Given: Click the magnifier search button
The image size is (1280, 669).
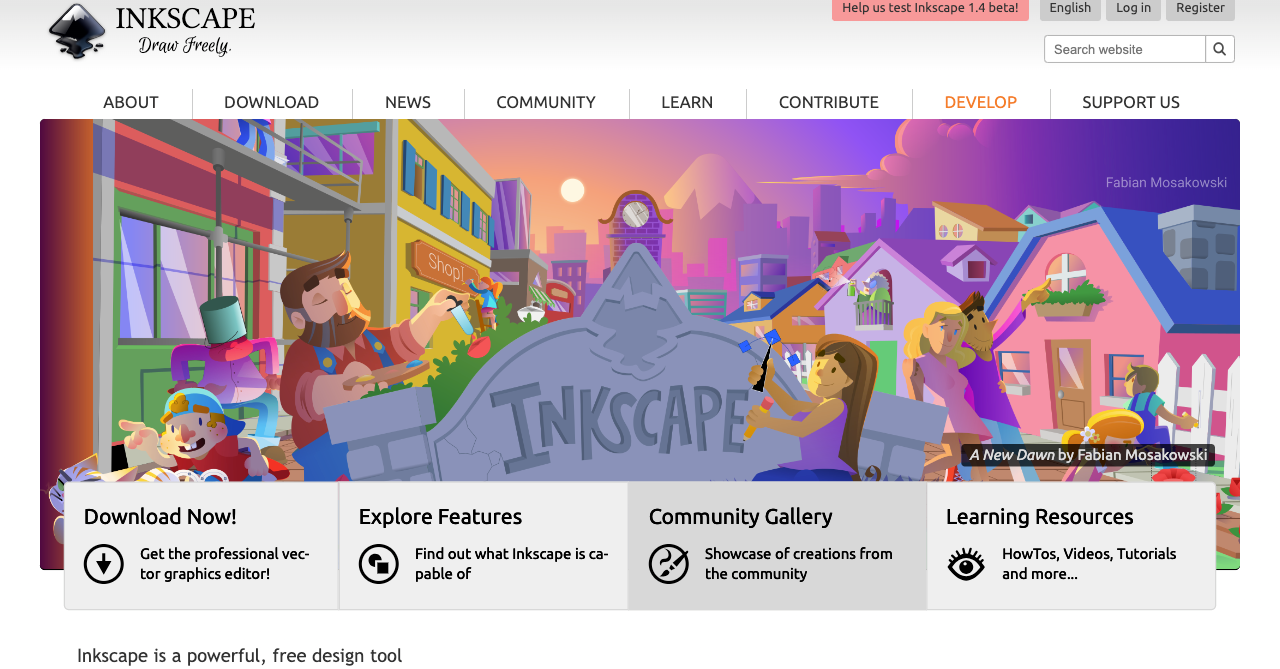Looking at the screenshot, I should click(x=1220, y=49).
